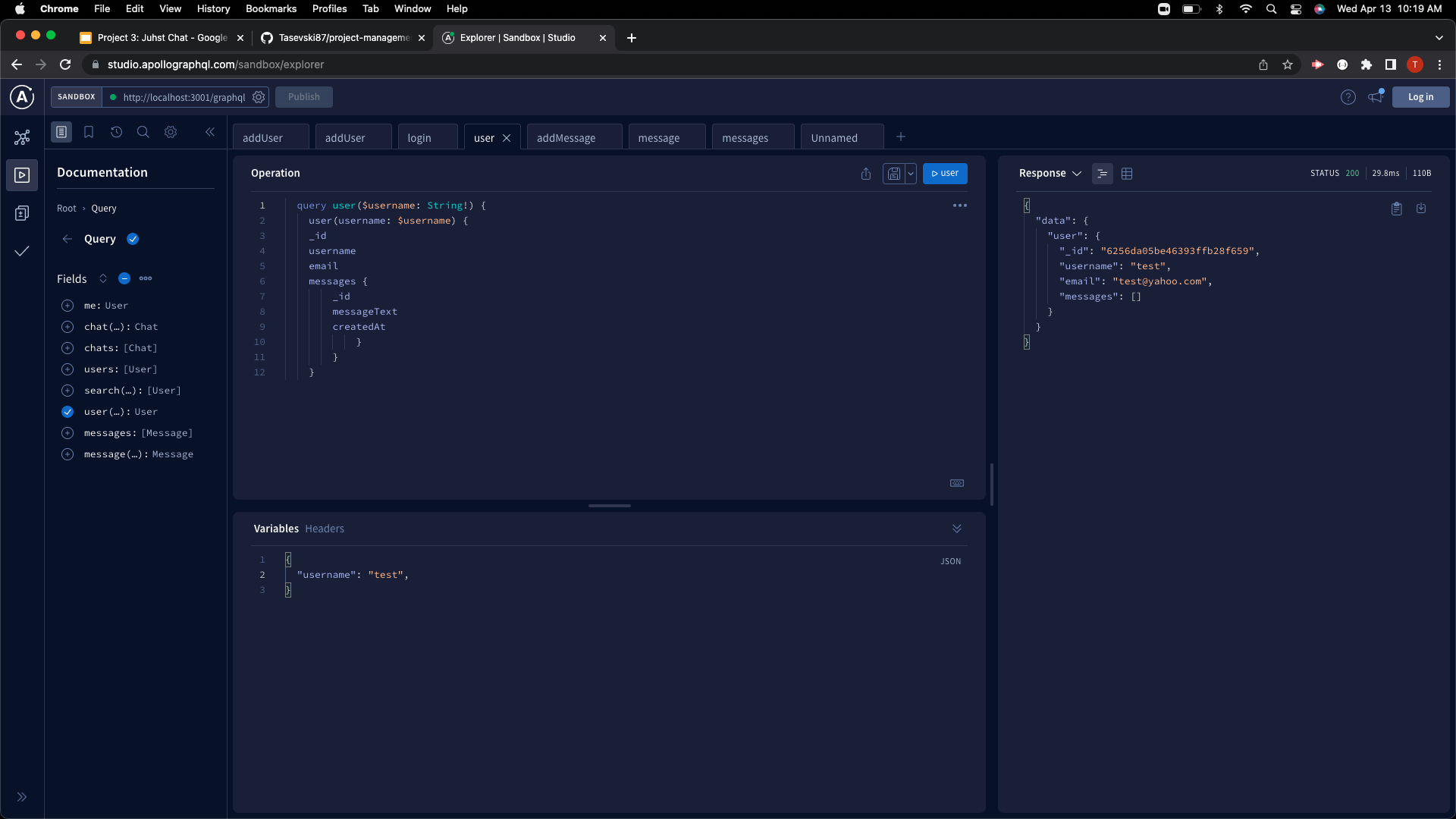1456x819 pixels.
Task: Open search in the documentation sidebar
Action: coord(143,131)
